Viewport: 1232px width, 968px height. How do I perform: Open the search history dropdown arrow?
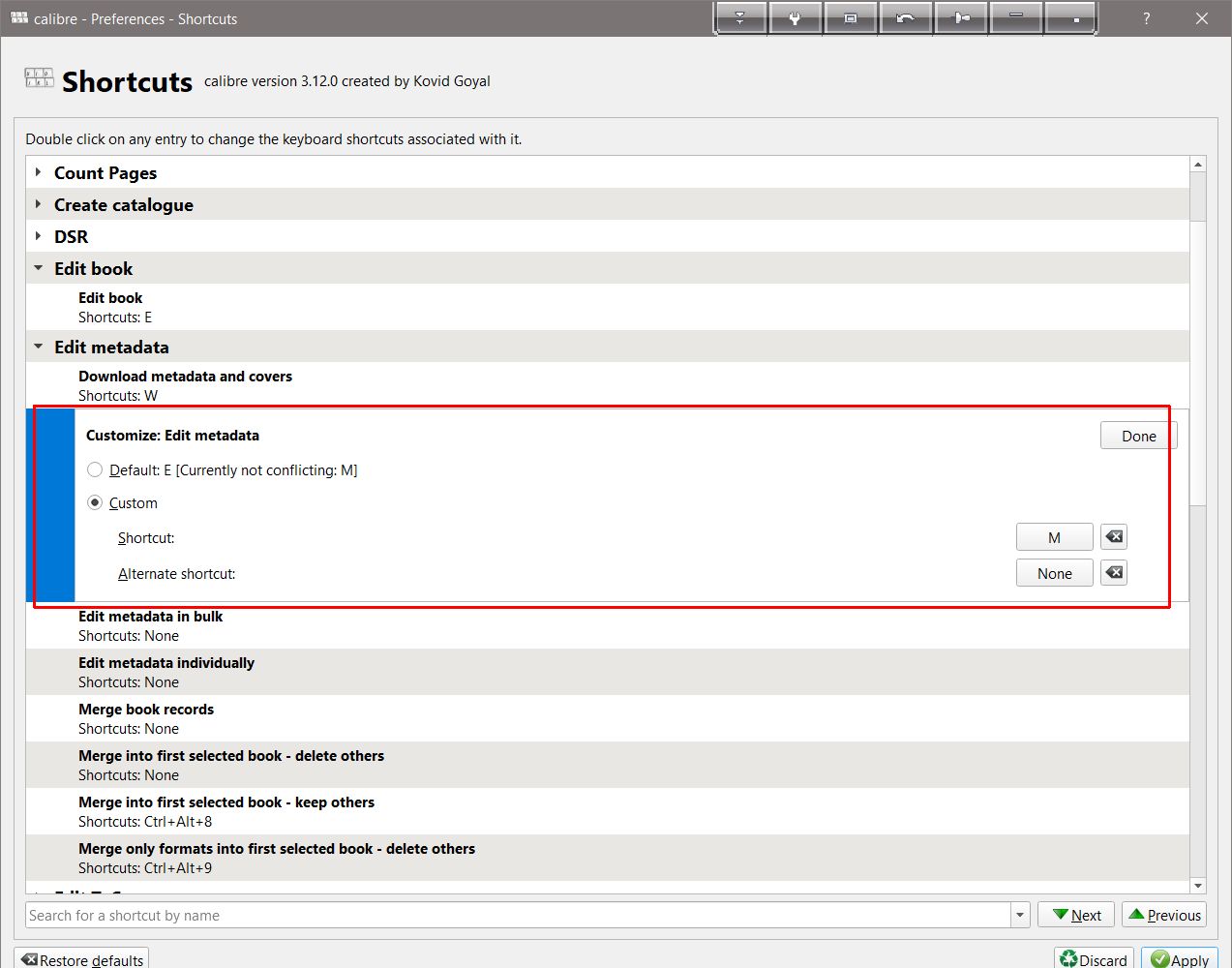1019,915
